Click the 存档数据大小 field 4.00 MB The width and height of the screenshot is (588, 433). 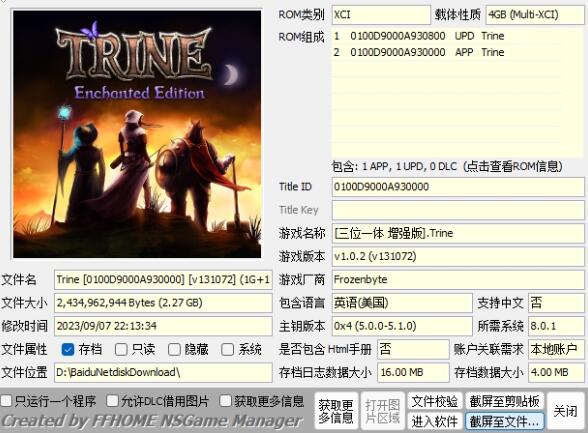pos(556,373)
